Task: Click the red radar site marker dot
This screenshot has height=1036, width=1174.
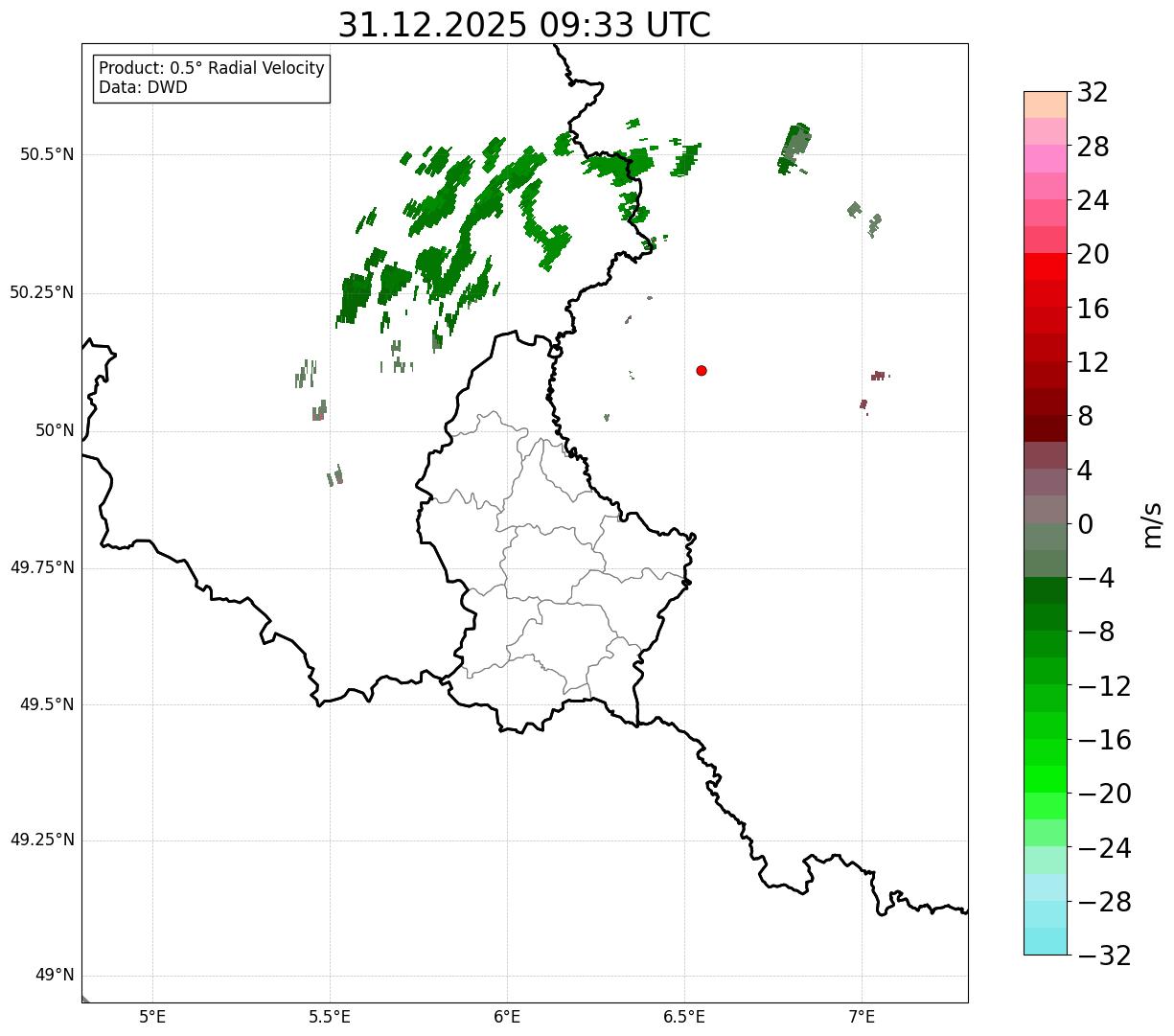Action: coord(702,370)
